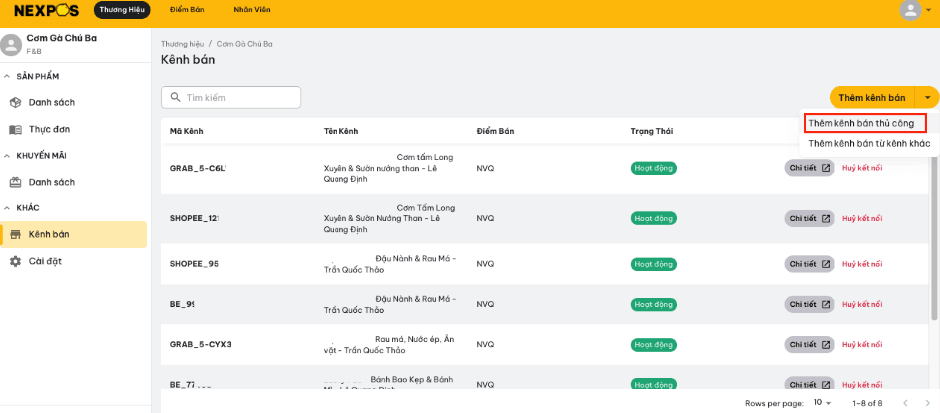Click the Điểm Bán column header
The image size is (940, 413).
(x=495, y=131)
